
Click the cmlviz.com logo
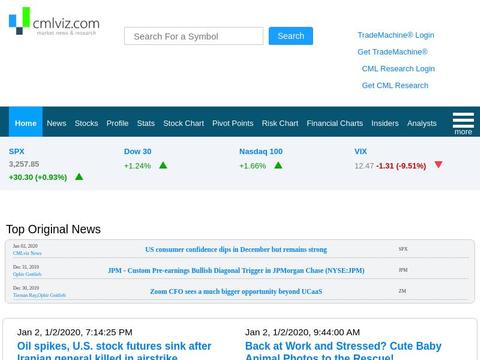[x=54, y=21]
